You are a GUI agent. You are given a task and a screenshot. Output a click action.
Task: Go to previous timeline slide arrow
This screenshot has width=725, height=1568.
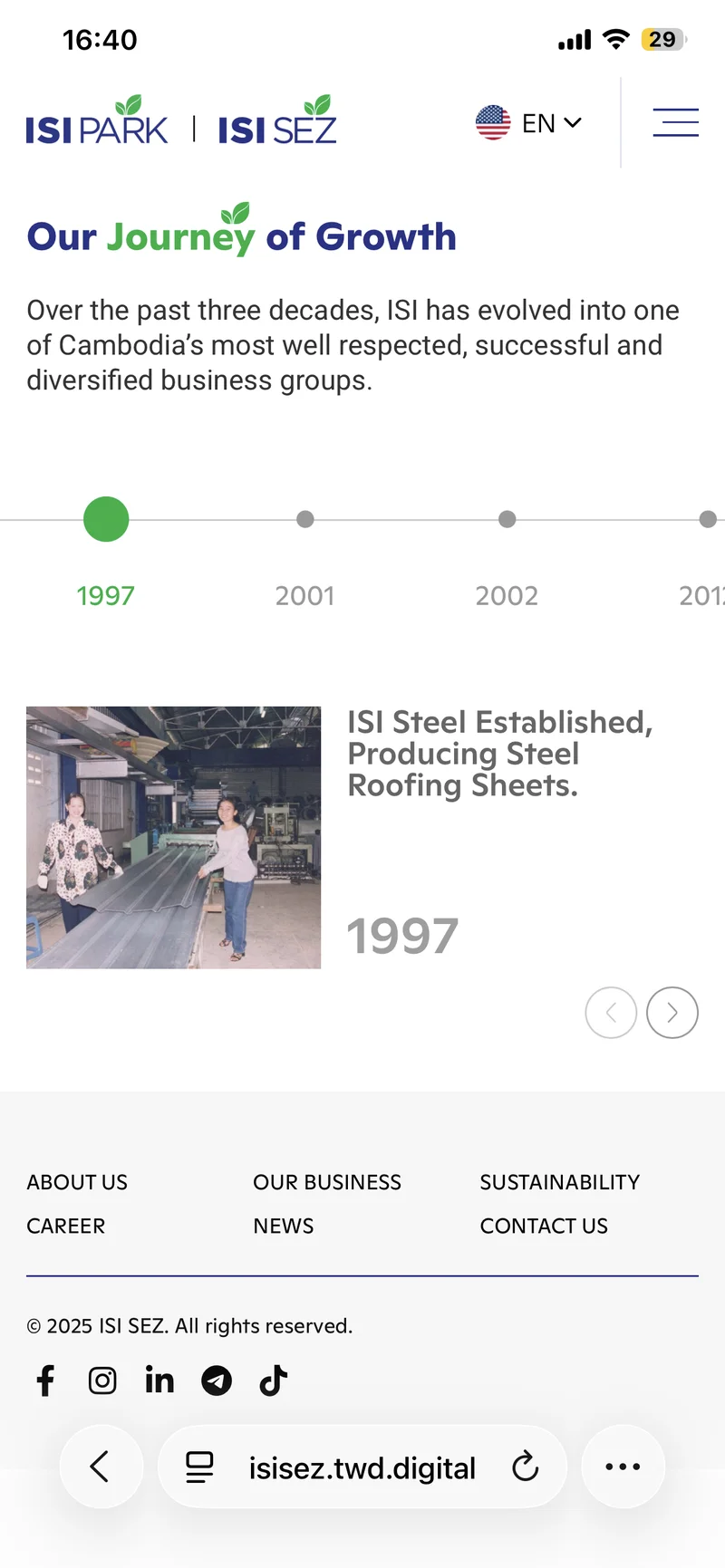611,1013
